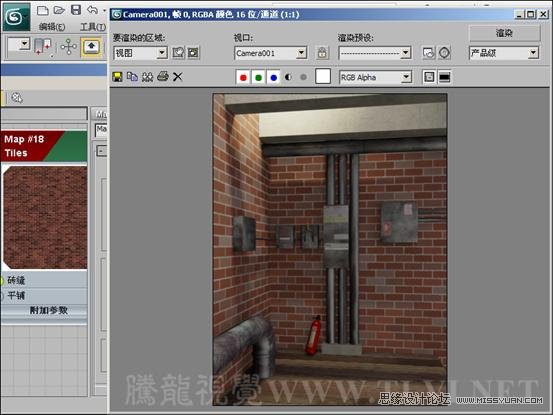Click the Edit Region icon
Viewport: 553px width, 415px height.
point(178,53)
